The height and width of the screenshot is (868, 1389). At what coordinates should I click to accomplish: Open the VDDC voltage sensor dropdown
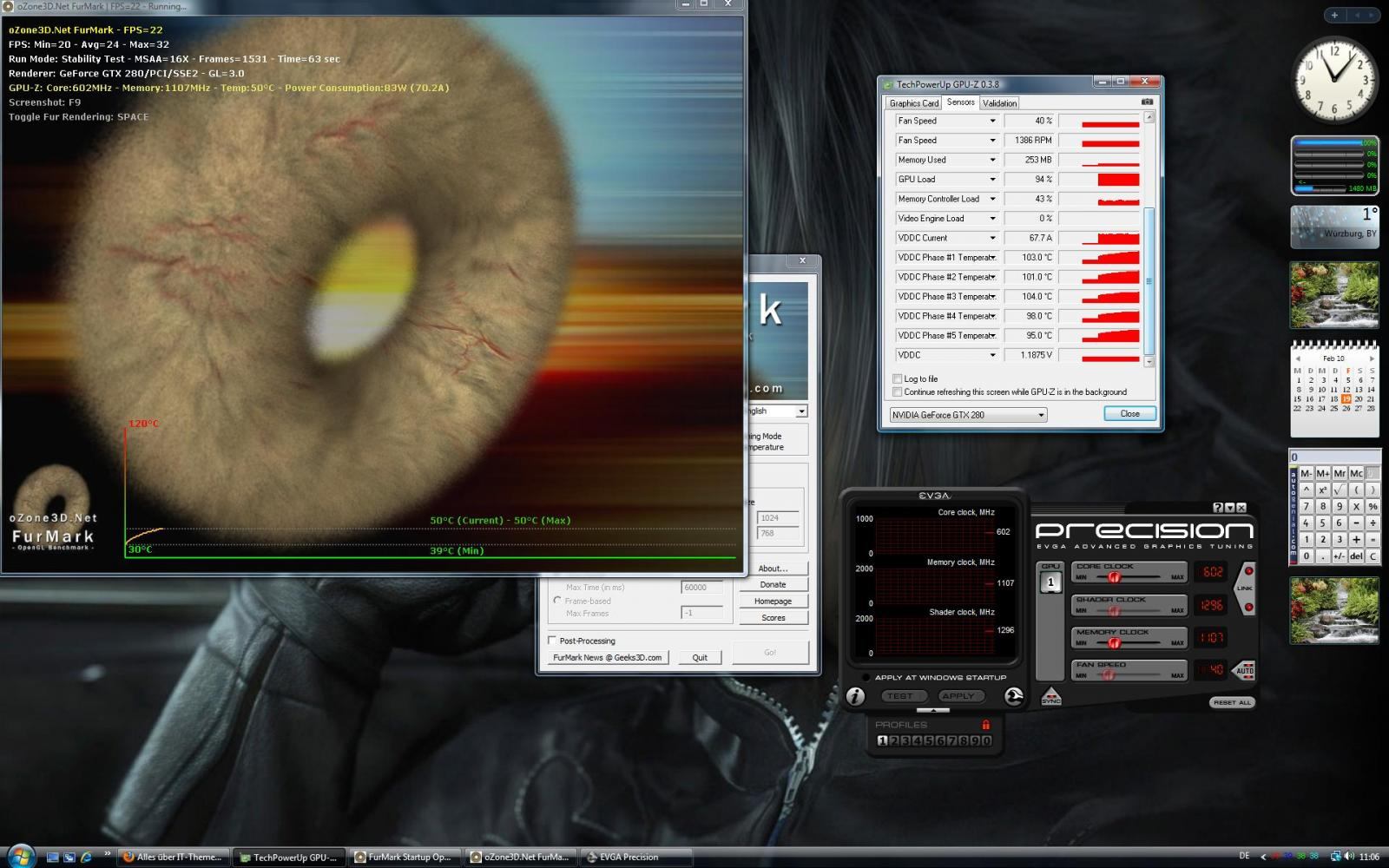993,355
